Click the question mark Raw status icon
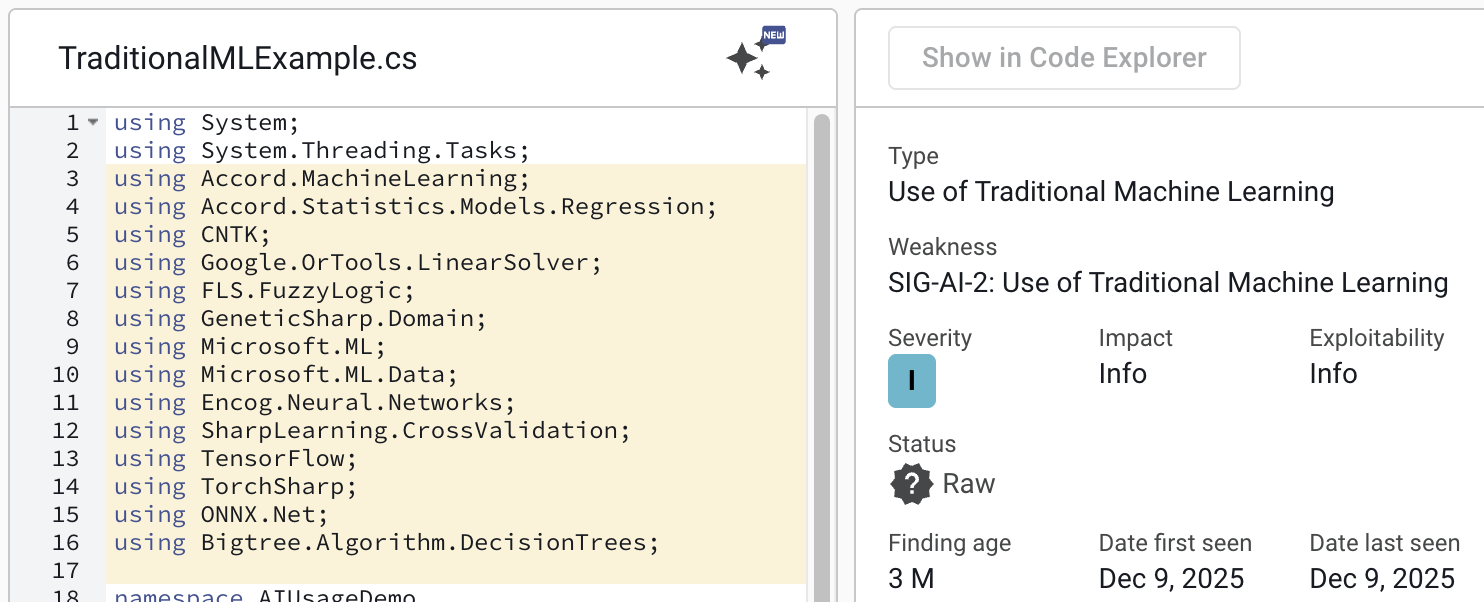1484x602 pixels. click(x=911, y=485)
